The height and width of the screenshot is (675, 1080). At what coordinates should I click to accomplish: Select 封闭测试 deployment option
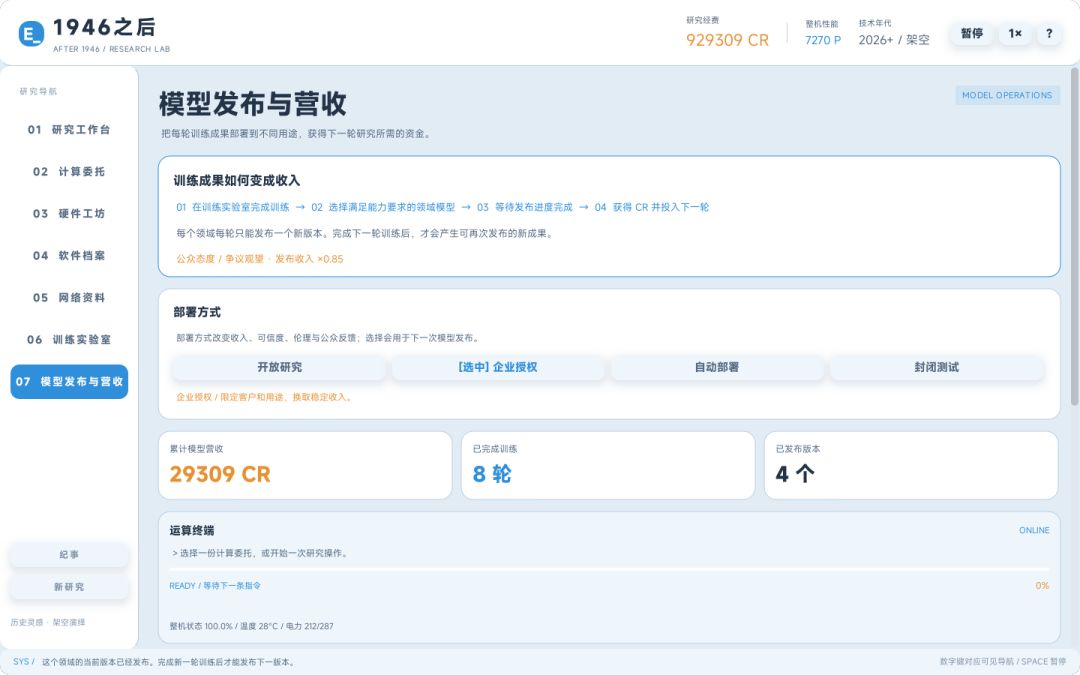pyautogui.click(x=937, y=367)
